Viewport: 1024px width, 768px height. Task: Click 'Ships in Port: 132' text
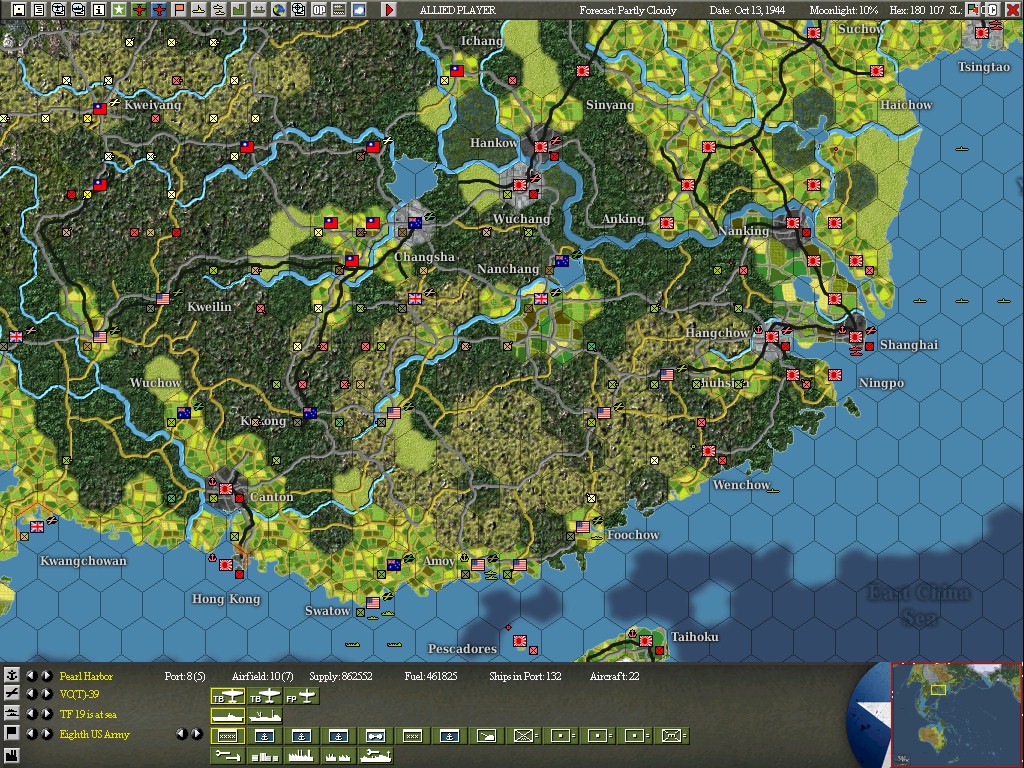pos(525,676)
